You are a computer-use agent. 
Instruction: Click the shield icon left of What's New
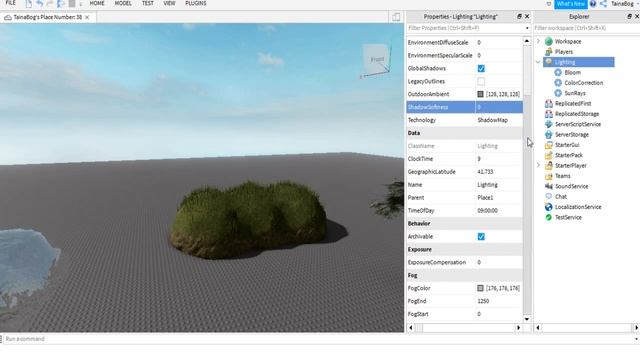[x=549, y=4]
